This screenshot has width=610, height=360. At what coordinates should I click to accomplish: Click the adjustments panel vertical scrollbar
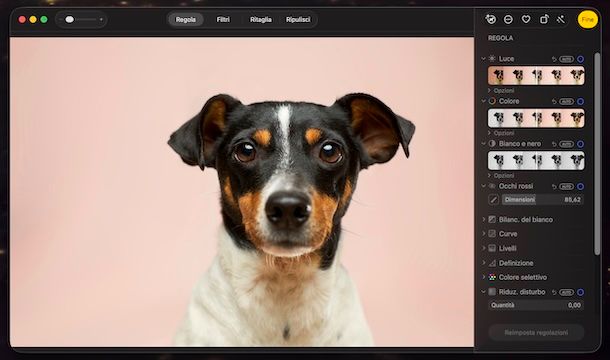(x=597, y=155)
